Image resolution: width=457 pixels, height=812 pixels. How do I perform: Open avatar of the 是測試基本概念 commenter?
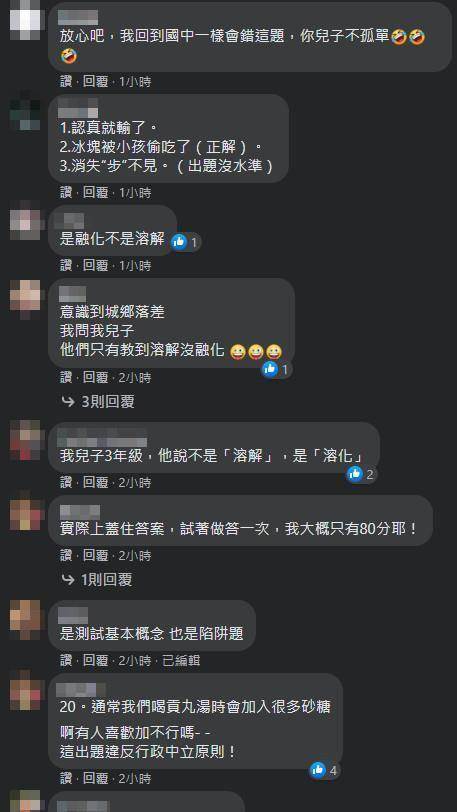click(x=25, y=620)
